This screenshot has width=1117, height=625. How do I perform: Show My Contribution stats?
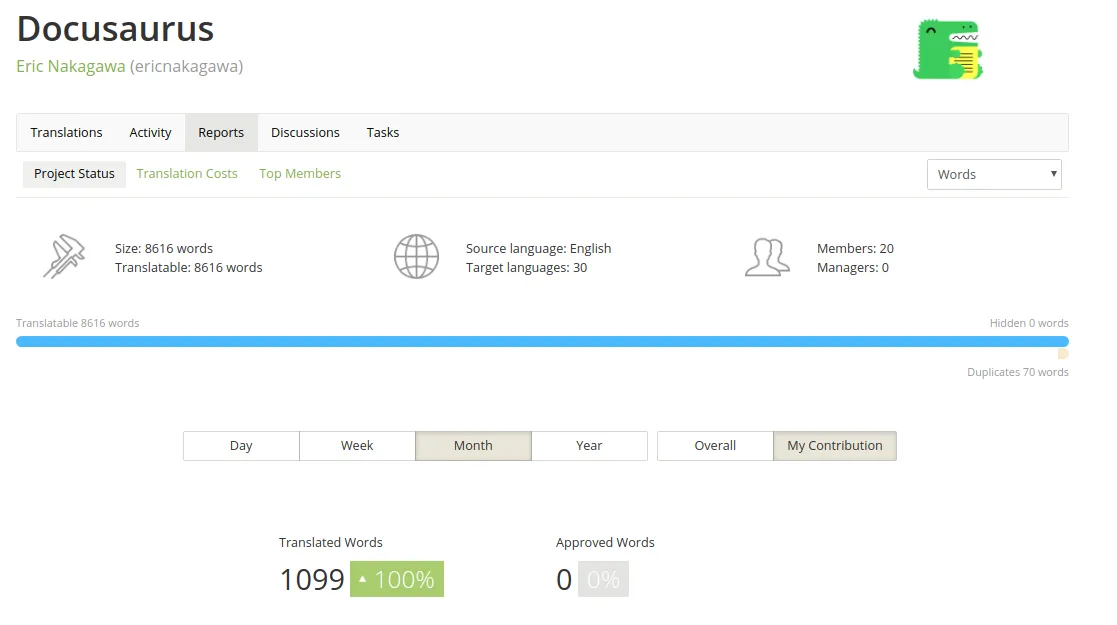tap(835, 445)
